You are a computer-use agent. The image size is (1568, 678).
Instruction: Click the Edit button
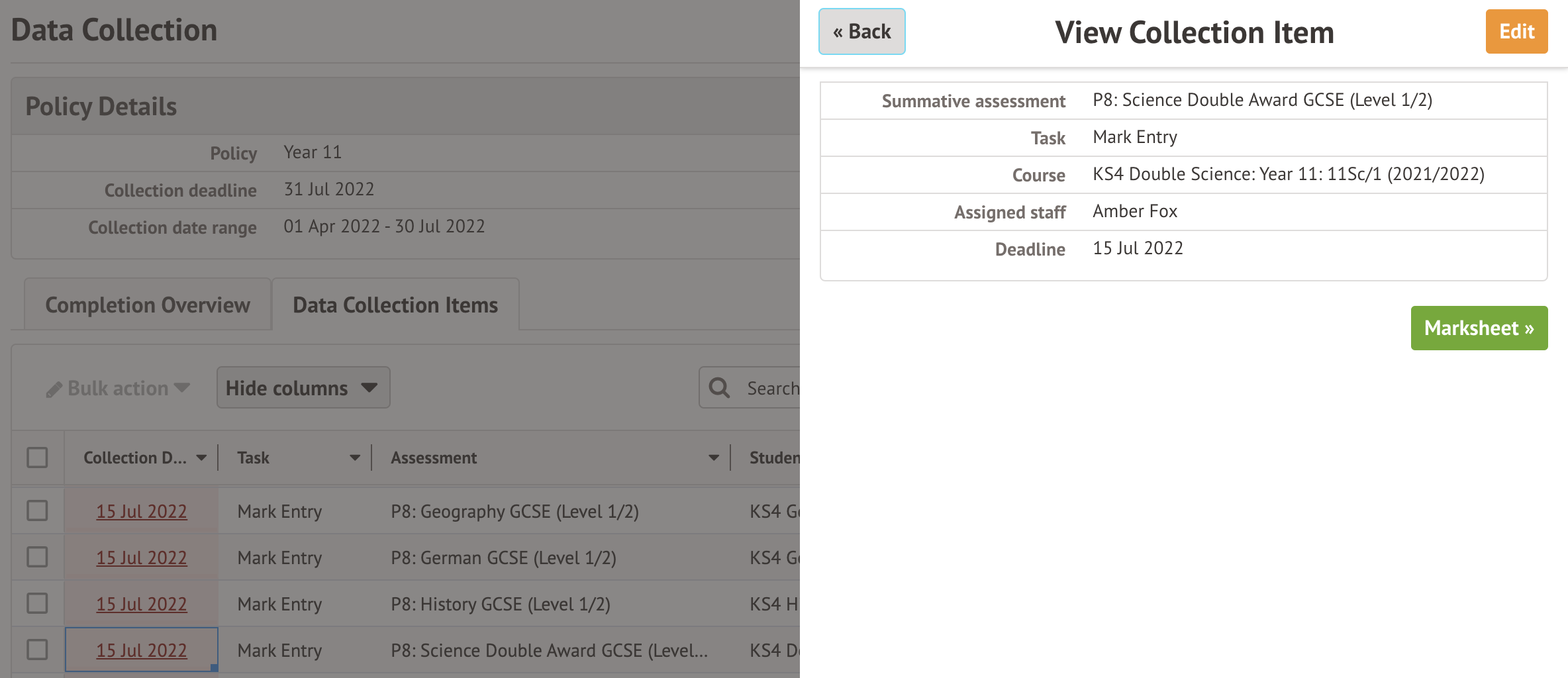(x=1516, y=31)
